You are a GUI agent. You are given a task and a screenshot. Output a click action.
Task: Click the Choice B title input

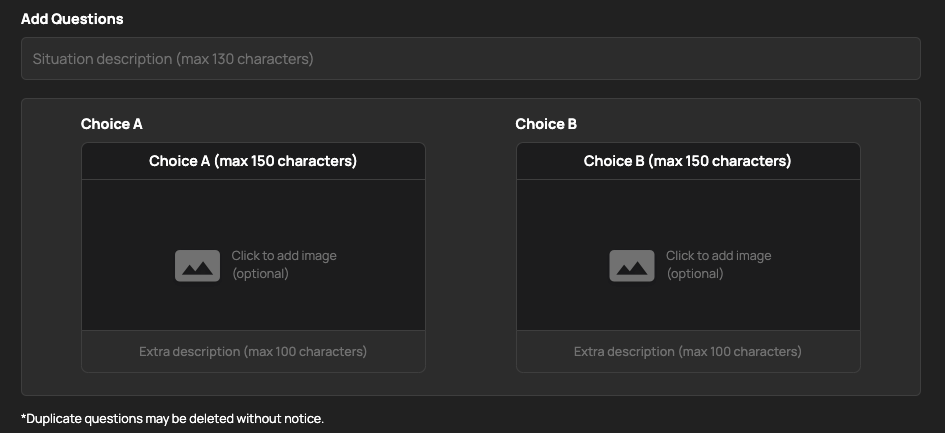688,161
